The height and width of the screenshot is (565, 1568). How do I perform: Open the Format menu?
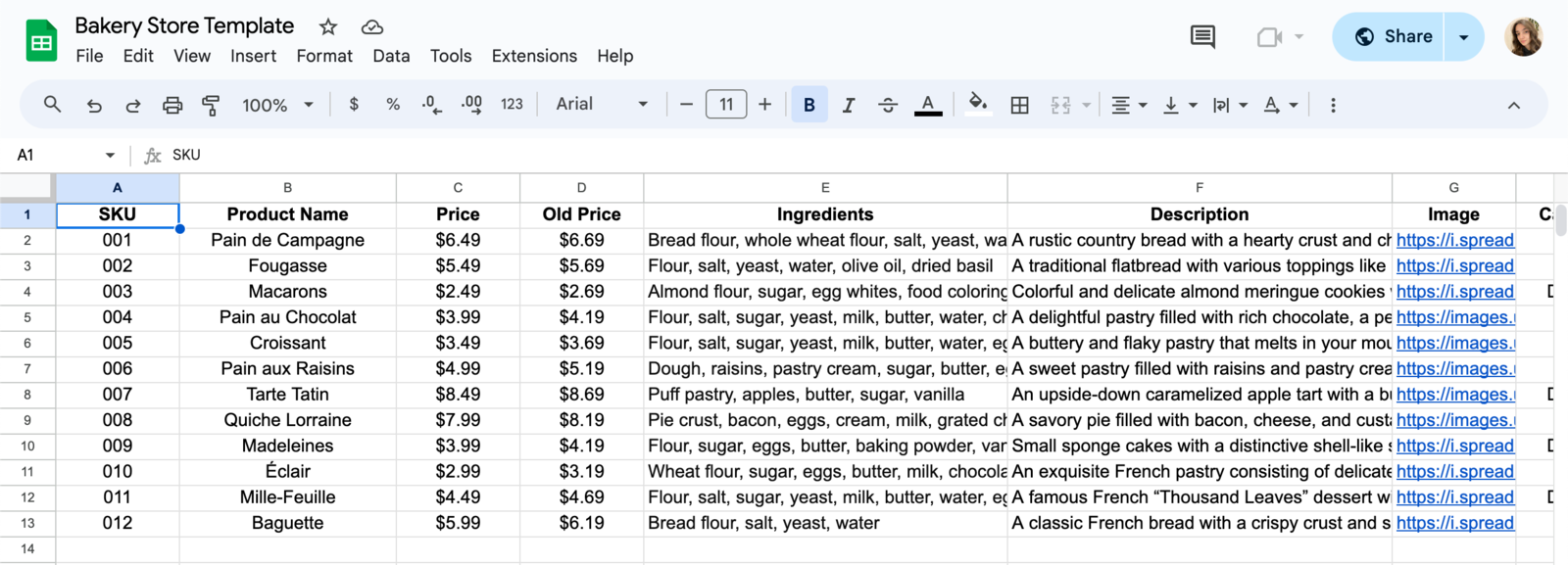[324, 56]
